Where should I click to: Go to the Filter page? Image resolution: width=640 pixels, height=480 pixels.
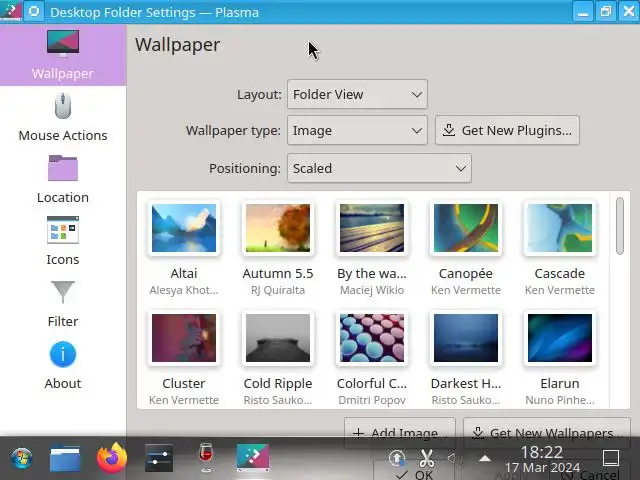(x=63, y=304)
